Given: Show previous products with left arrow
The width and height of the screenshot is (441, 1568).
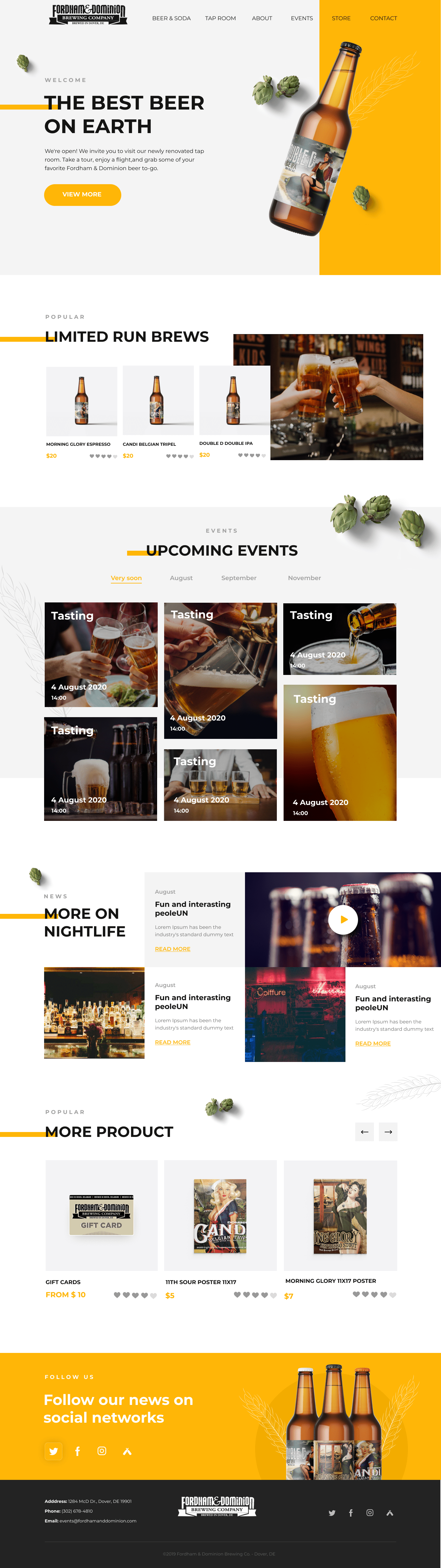Looking at the screenshot, I should tap(364, 1132).
